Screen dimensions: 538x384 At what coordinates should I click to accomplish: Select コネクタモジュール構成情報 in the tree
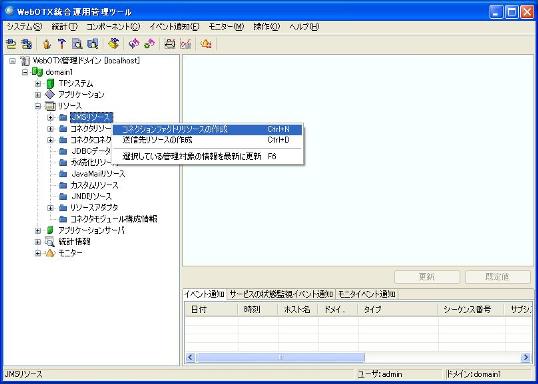pyautogui.click(x=114, y=219)
